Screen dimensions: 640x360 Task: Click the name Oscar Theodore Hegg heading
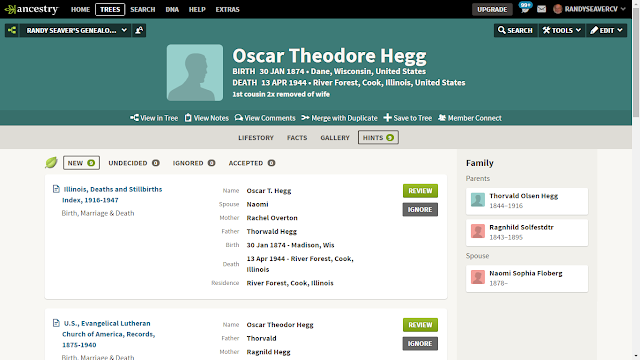tap(329, 56)
